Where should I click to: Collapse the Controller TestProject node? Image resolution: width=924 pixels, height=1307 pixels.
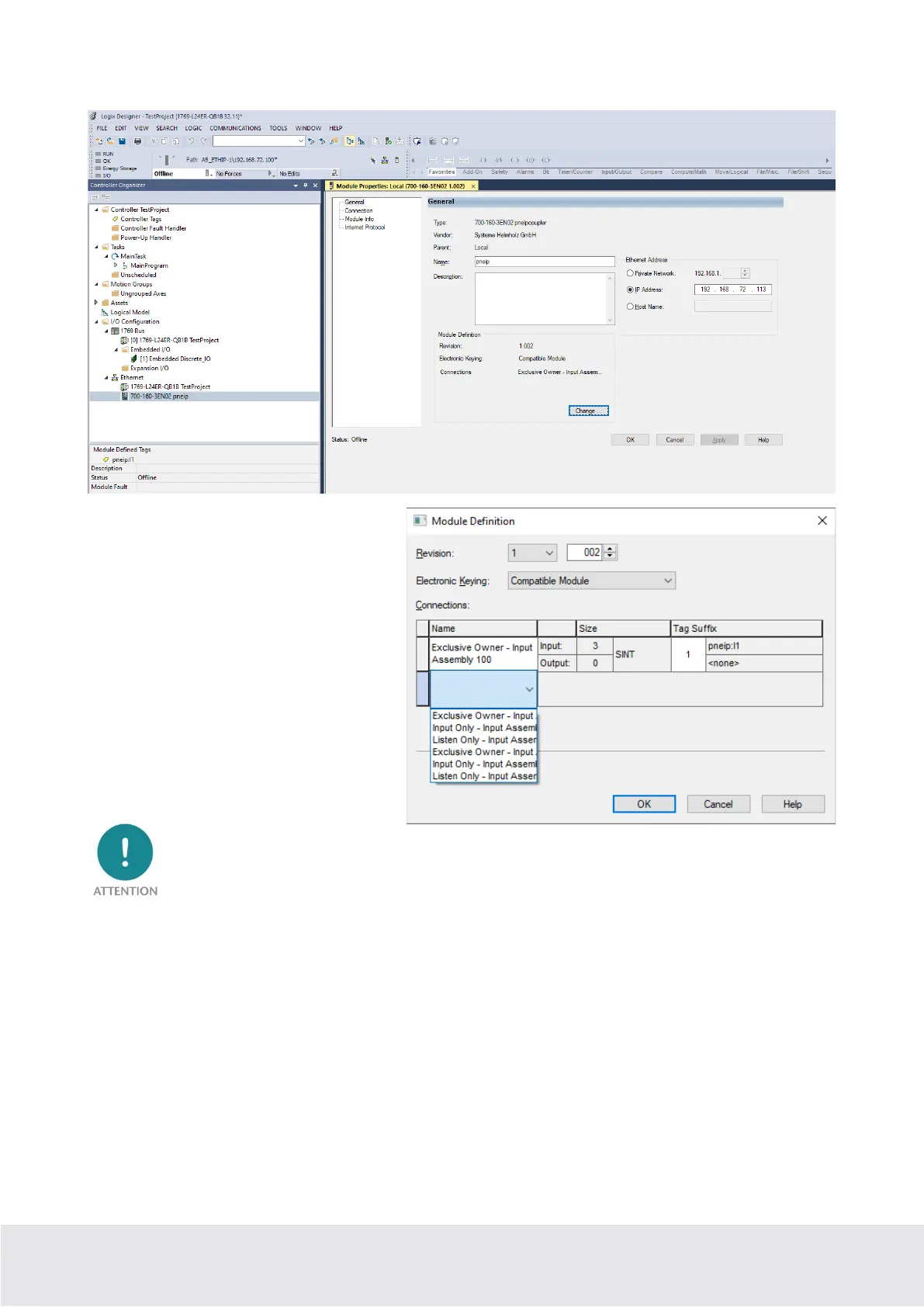[97, 210]
